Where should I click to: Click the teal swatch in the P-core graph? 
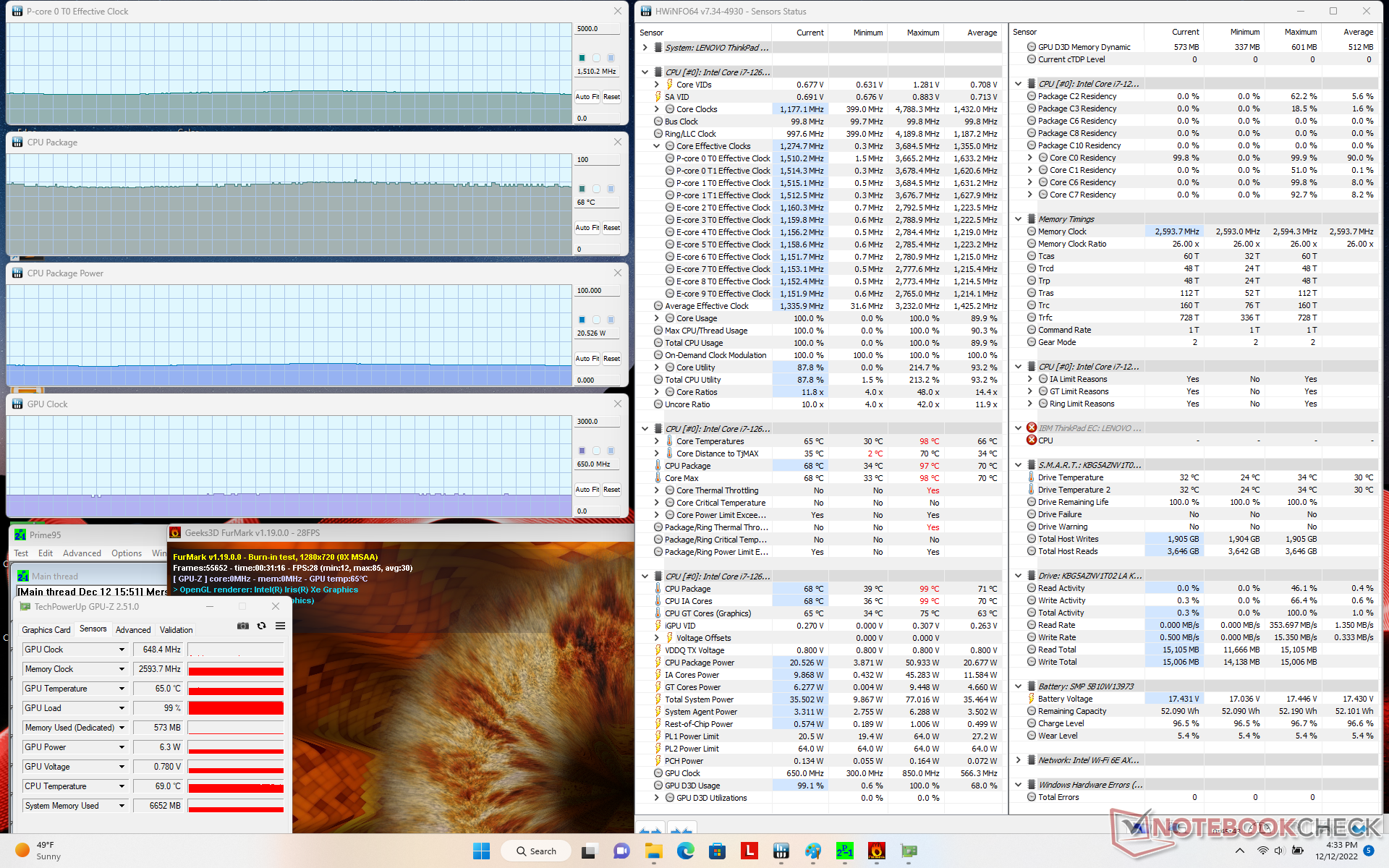[582, 58]
